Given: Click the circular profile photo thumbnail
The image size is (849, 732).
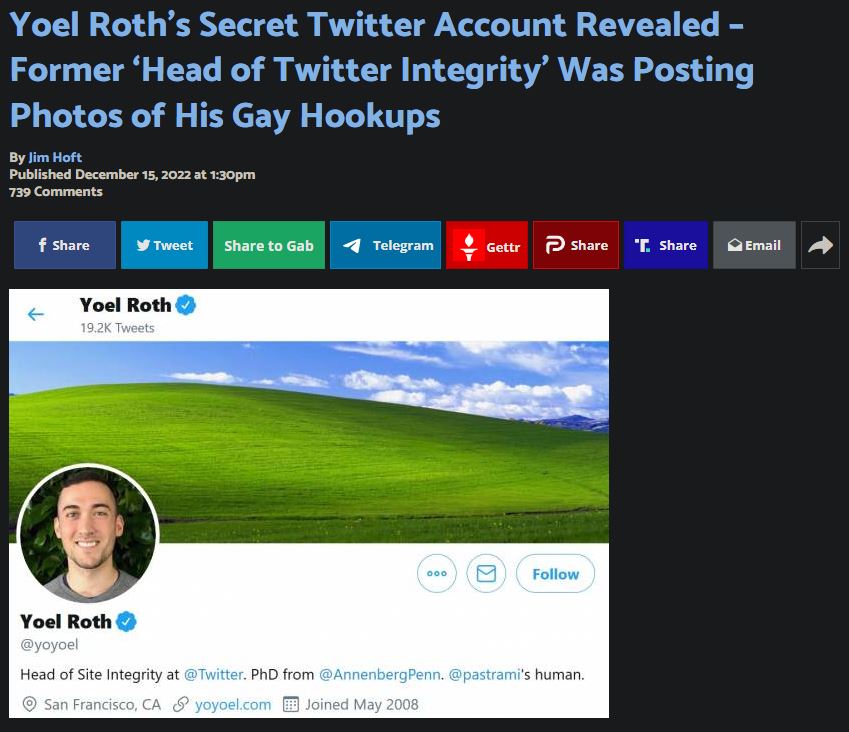Looking at the screenshot, I should pos(88,533).
